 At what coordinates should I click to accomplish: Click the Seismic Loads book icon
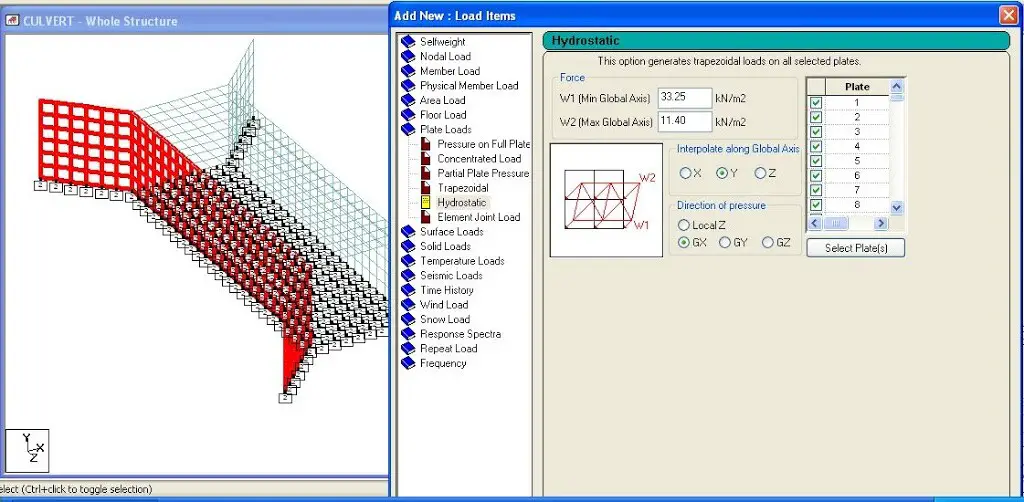[x=408, y=275]
